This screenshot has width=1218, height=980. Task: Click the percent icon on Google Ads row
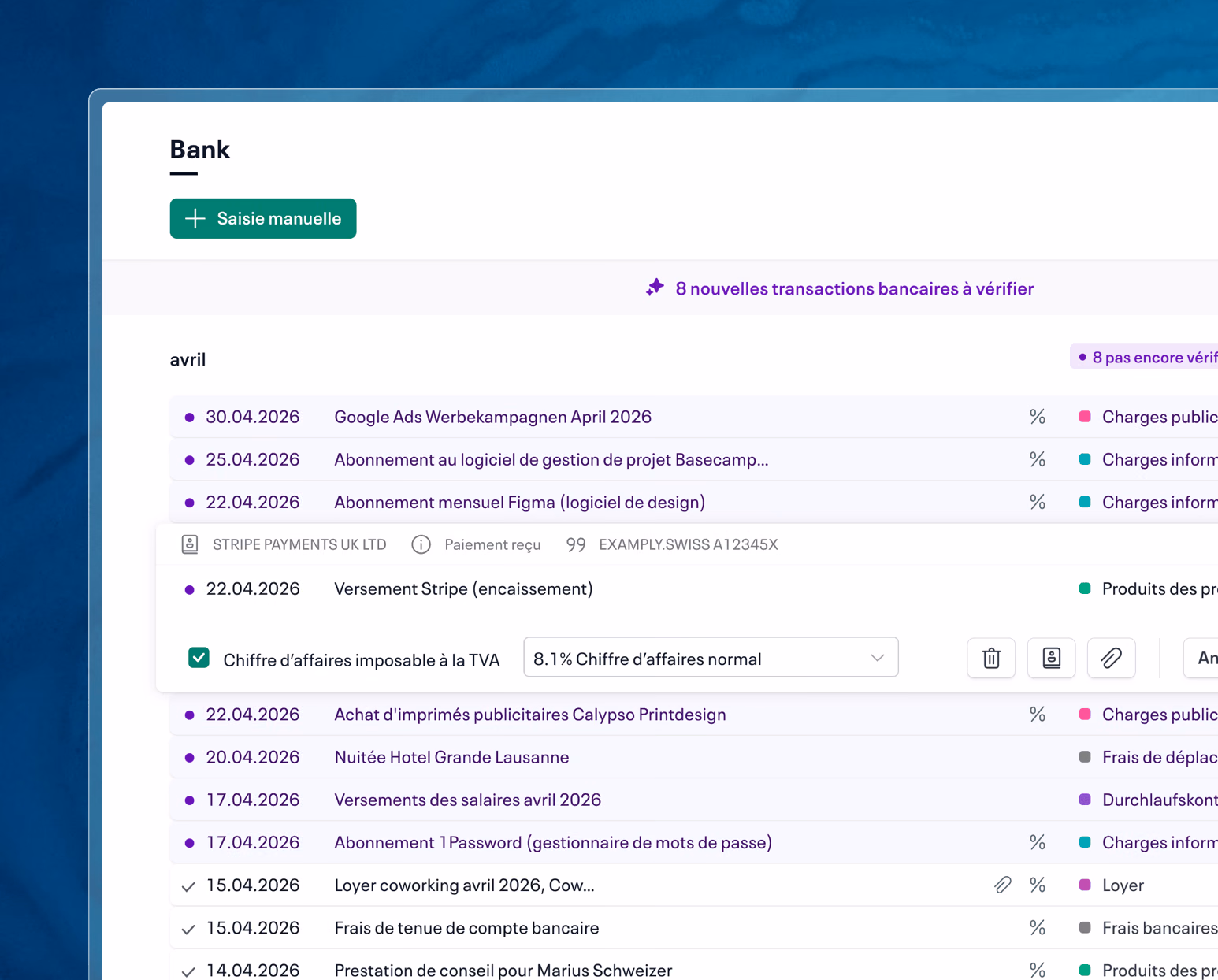click(x=1038, y=417)
